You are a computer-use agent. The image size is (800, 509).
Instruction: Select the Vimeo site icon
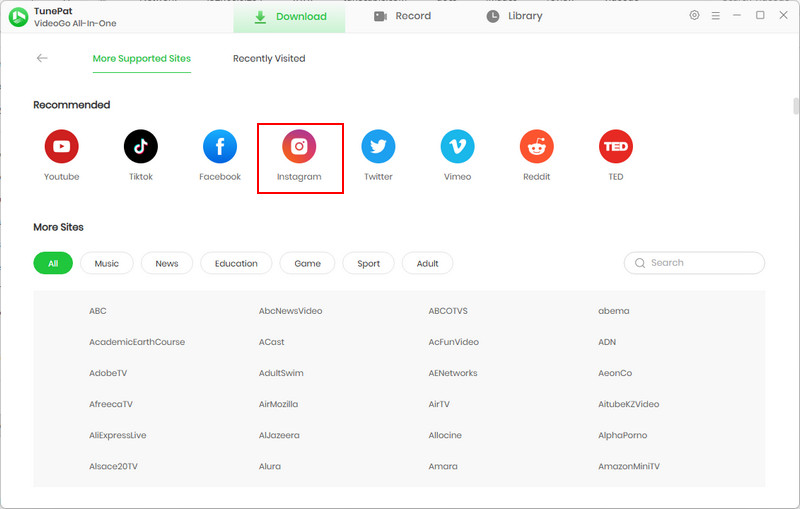[x=457, y=147]
